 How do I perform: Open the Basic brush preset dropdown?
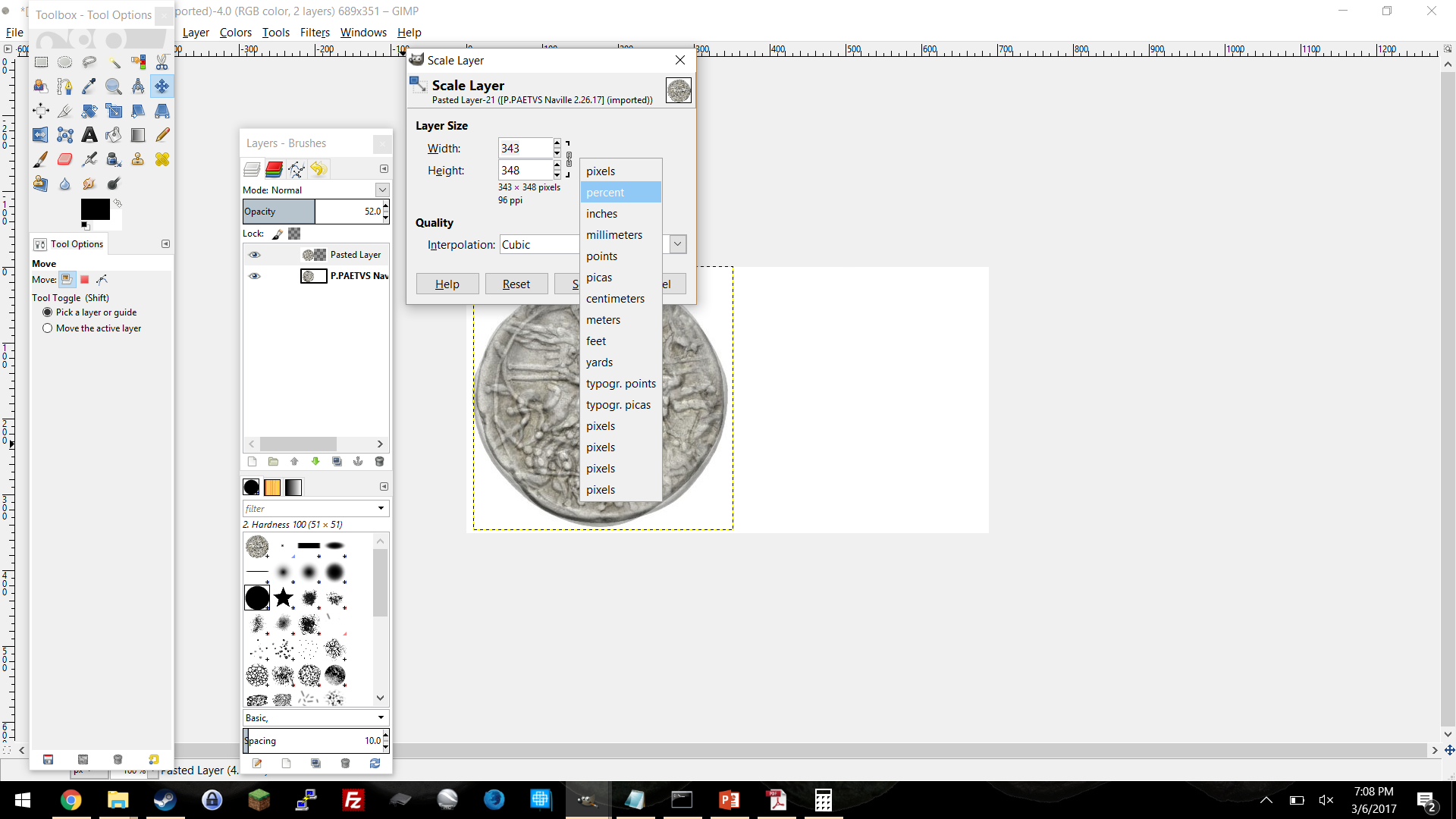tap(316, 717)
